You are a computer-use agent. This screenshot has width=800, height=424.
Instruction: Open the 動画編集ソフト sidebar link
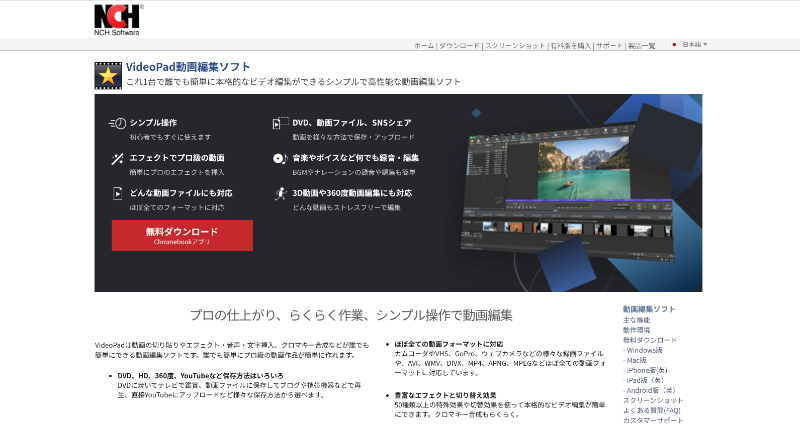point(649,309)
